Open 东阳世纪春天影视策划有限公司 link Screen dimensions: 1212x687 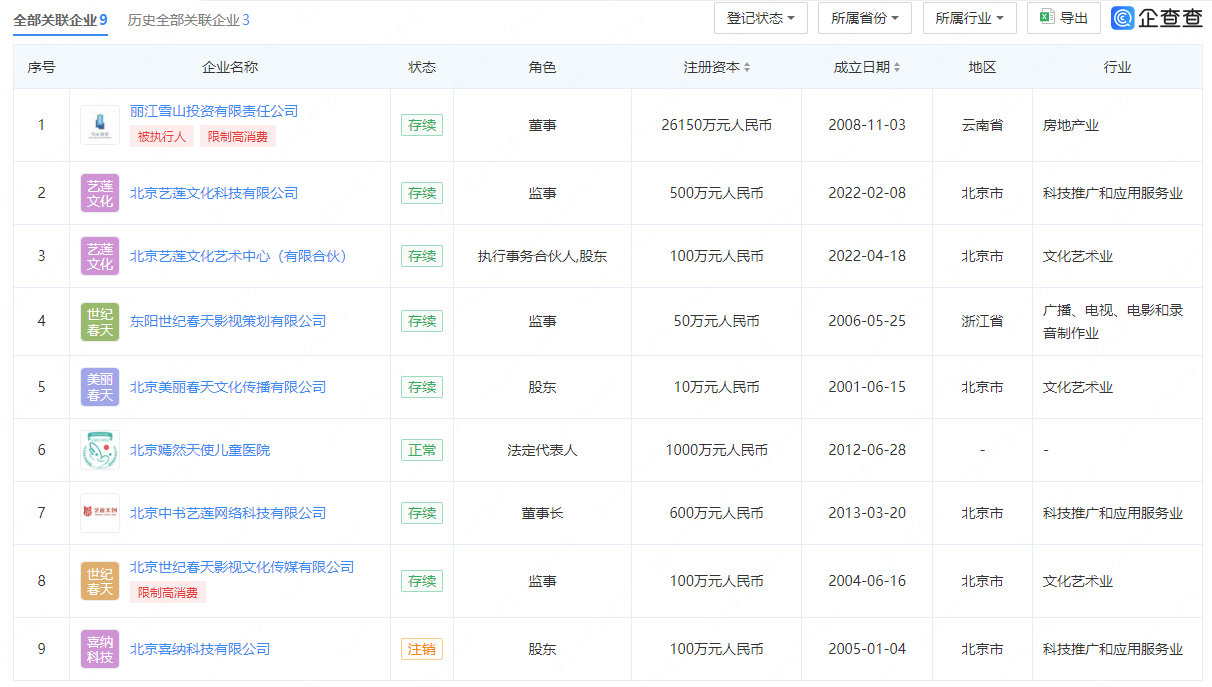[228, 321]
